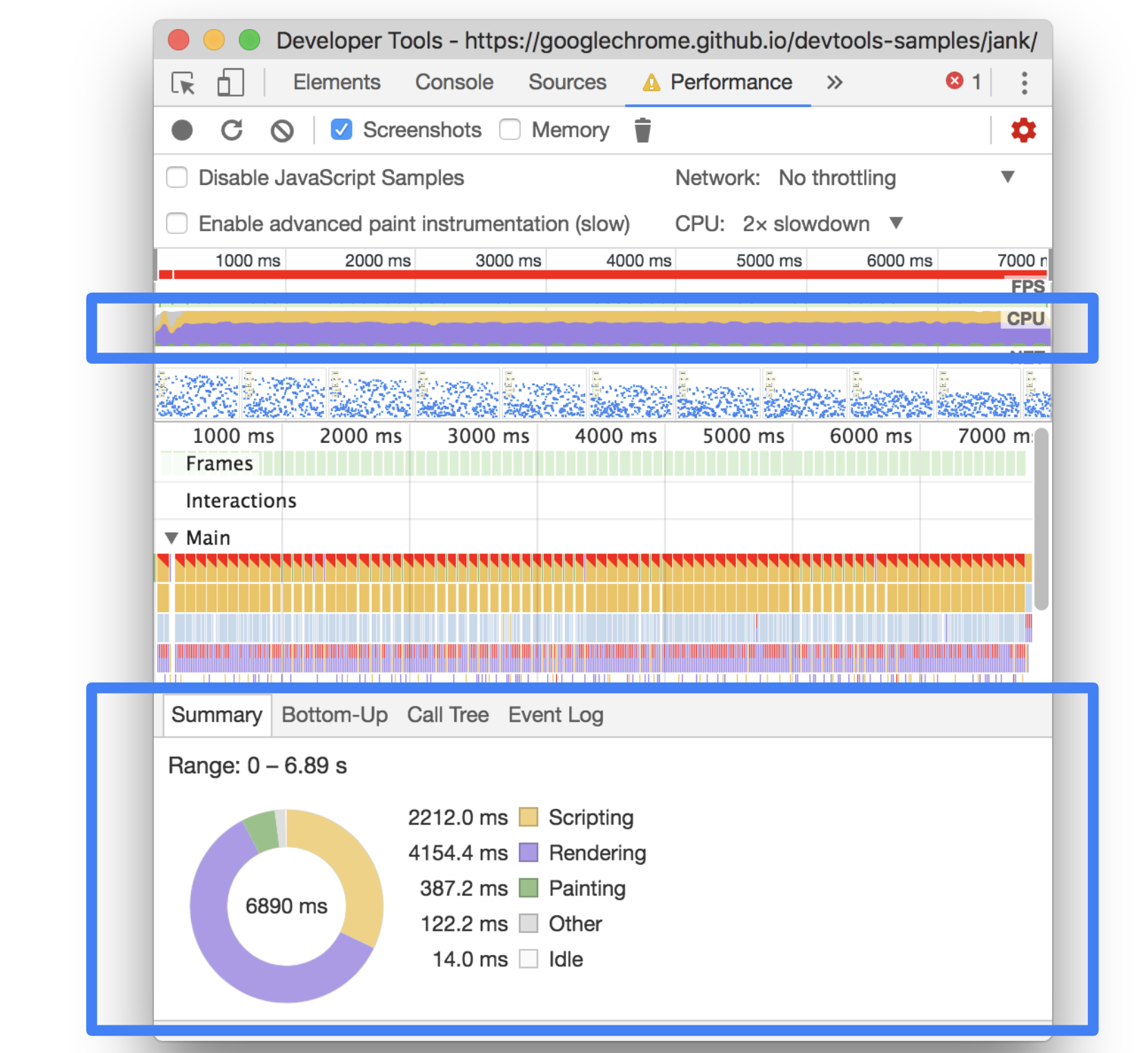
Task: Uncheck the Screenshots checkbox
Action: pos(341,130)
